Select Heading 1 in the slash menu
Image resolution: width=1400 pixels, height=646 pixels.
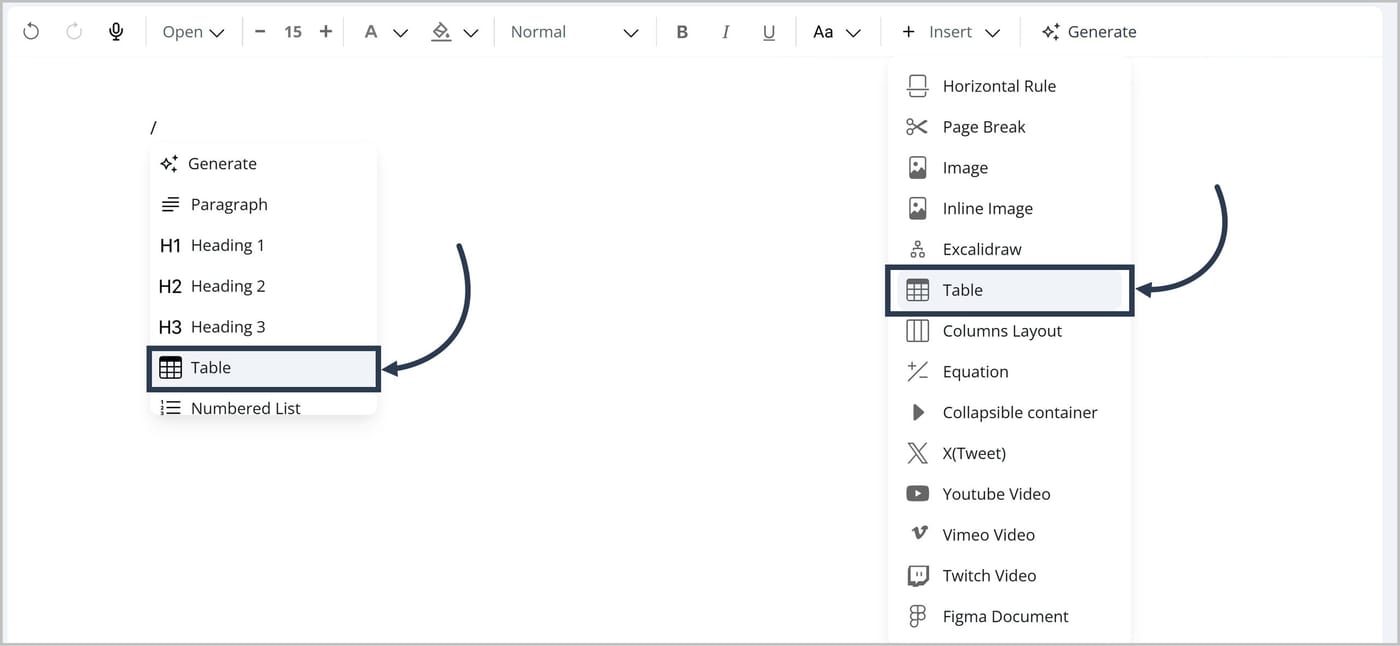tap(263, 246)
